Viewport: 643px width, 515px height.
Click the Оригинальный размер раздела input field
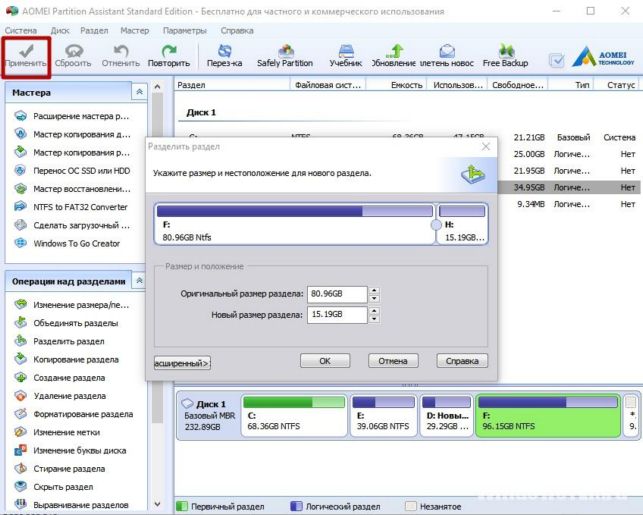click(x=337, y=294)
